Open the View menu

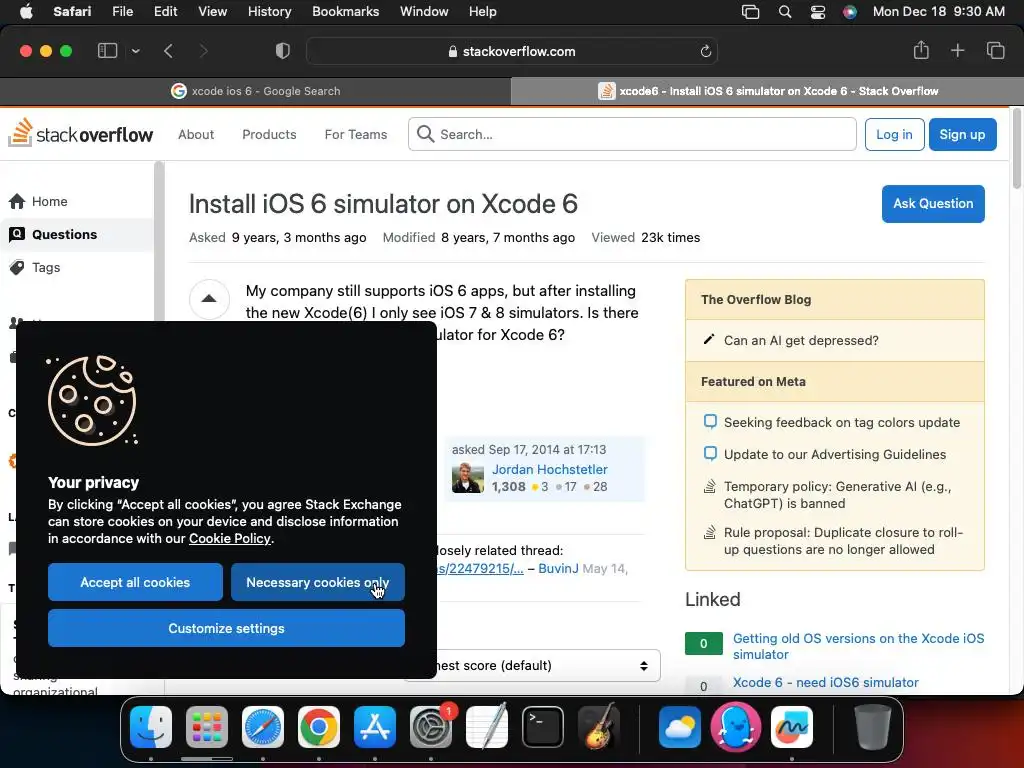(x=212, y=11)
